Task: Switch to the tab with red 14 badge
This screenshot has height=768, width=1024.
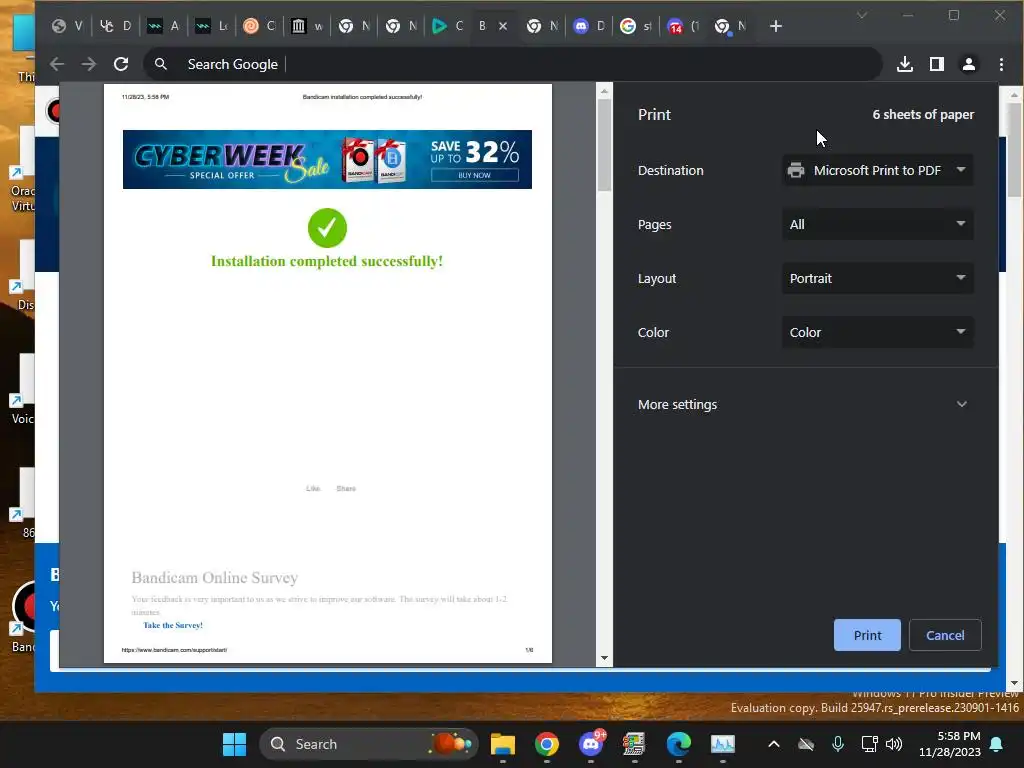Action: point(683,26)
